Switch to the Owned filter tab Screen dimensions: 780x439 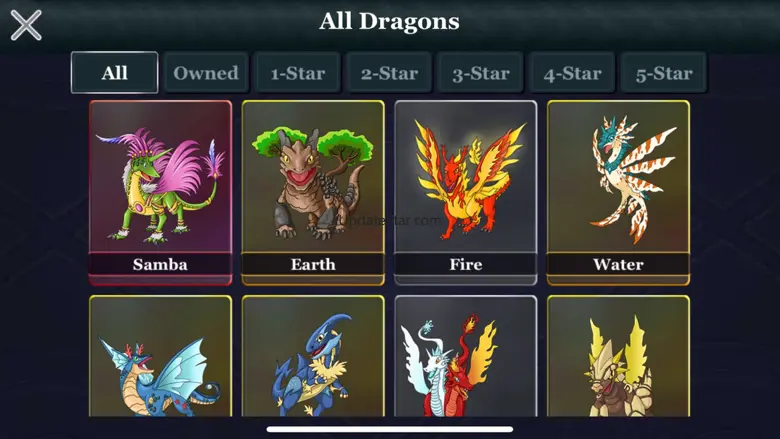click(x=206, y=73)
